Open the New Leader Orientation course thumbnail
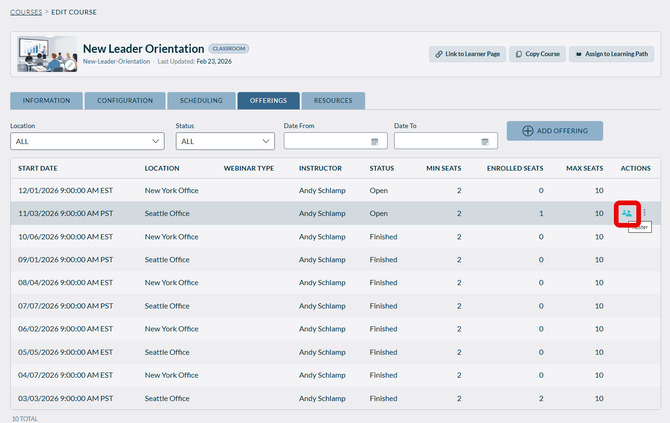 [x=47, y=54]
